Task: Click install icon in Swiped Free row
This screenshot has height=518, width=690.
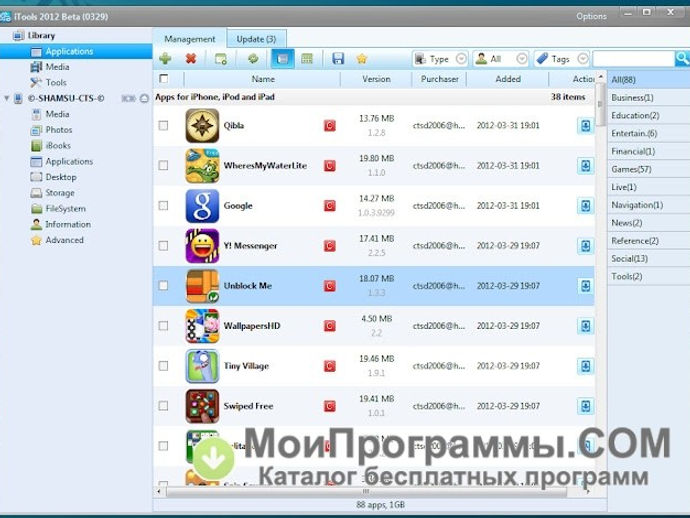Action: click(585, 406)
